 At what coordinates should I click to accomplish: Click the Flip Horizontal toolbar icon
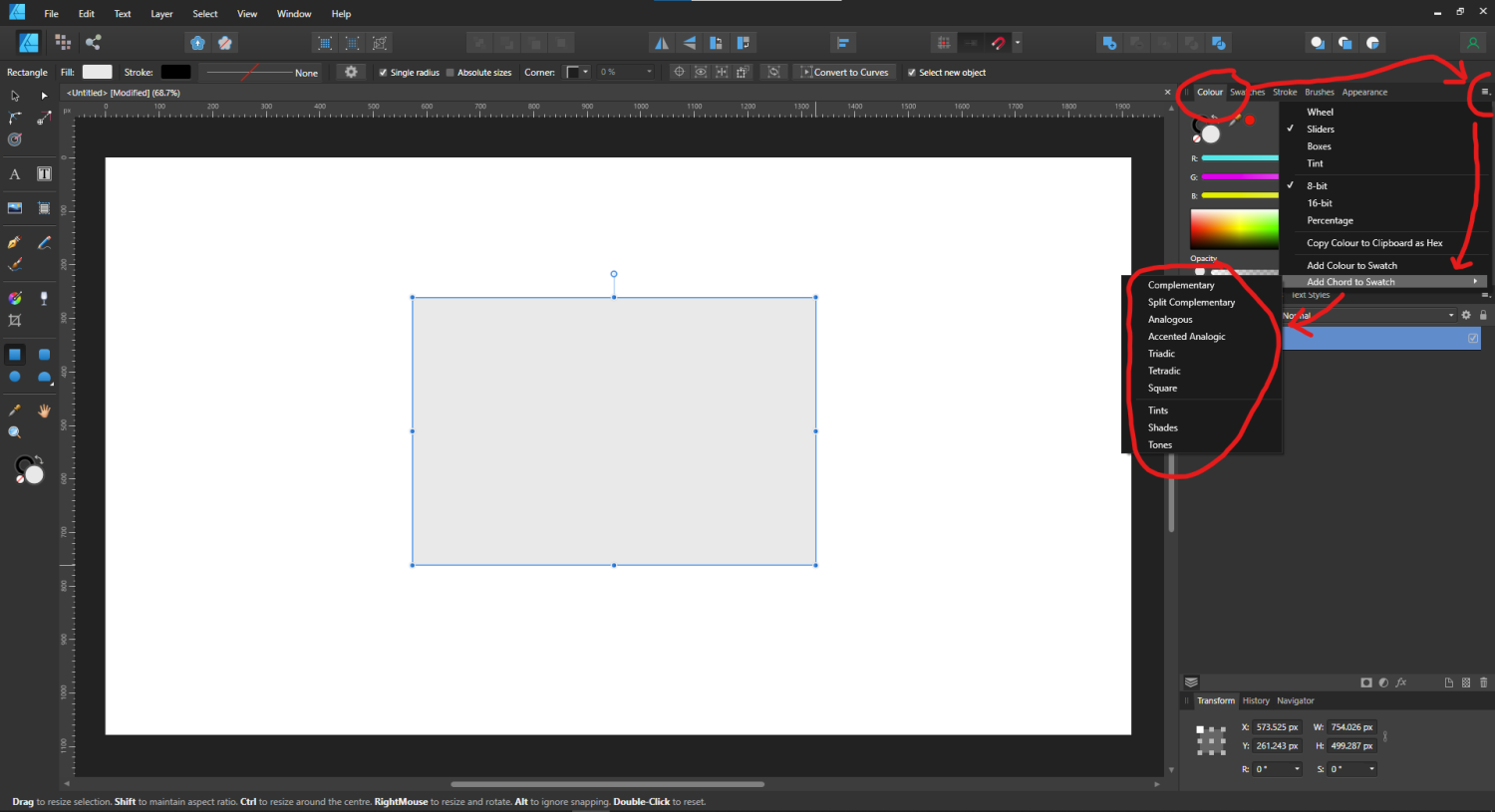(x=661, y=43)
